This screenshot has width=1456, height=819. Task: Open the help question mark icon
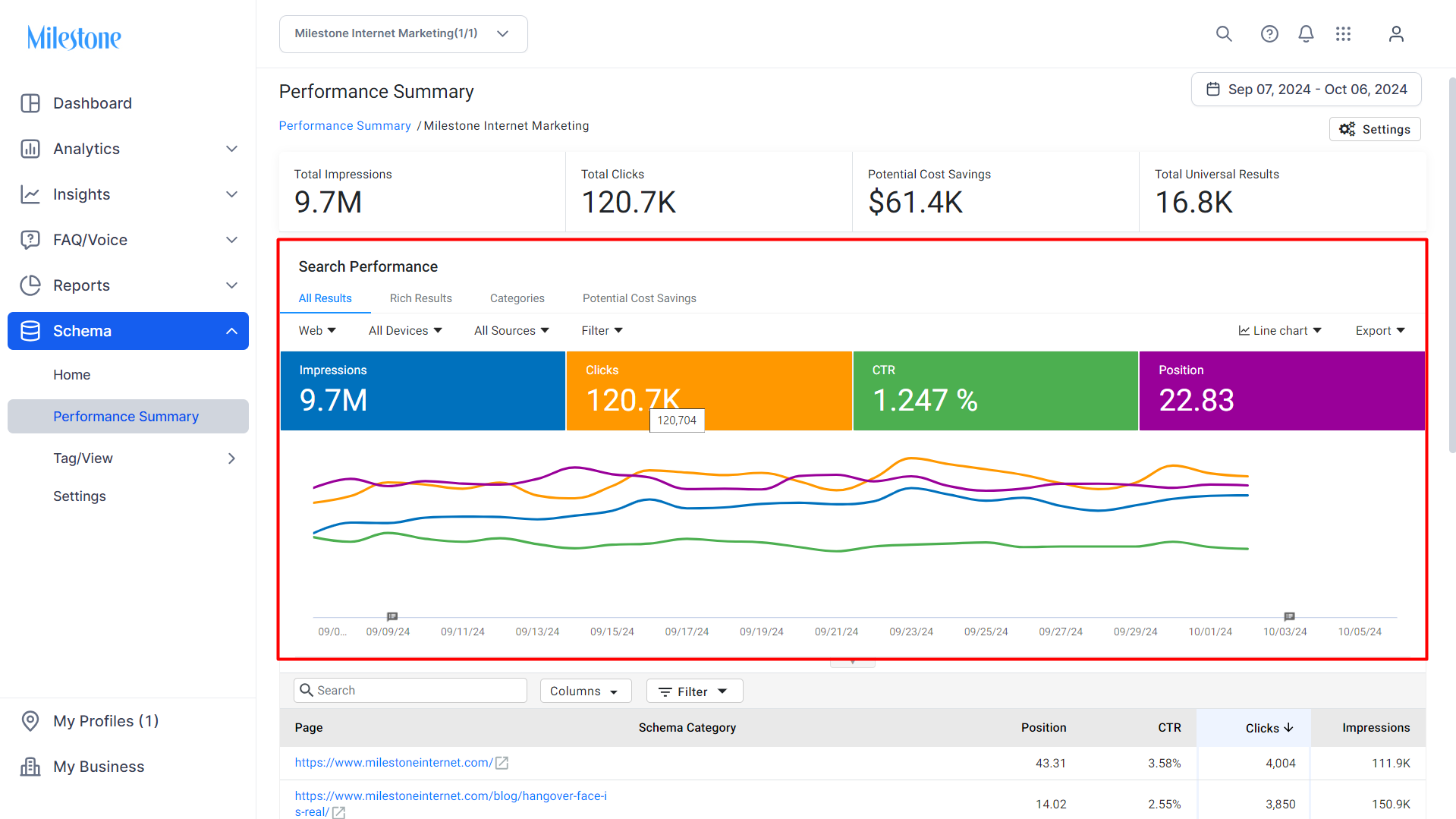1269,34
